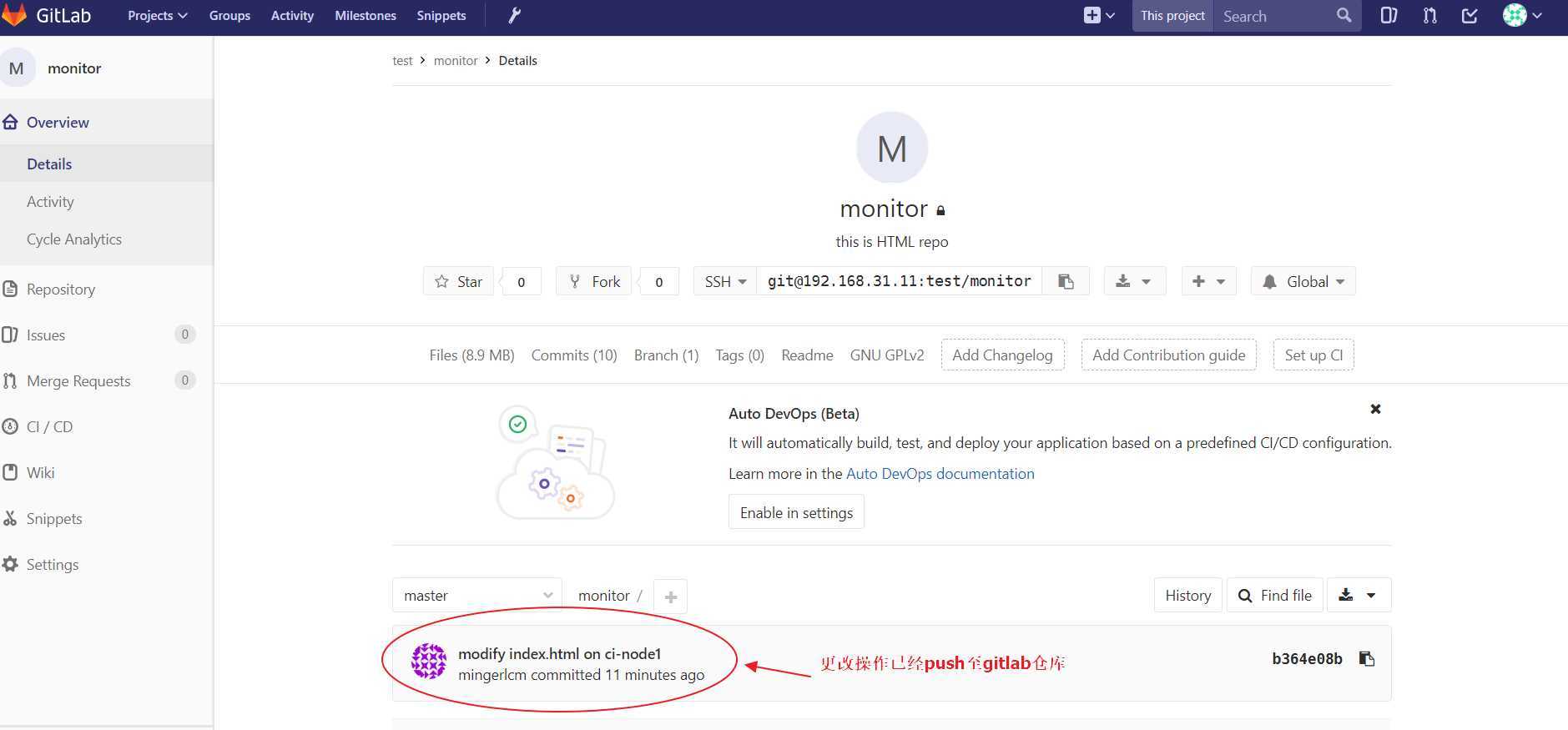The width and height of the screenshot is (1568, 730).
Task: Click Enable in settings button
Action: [x=796, y=512]
